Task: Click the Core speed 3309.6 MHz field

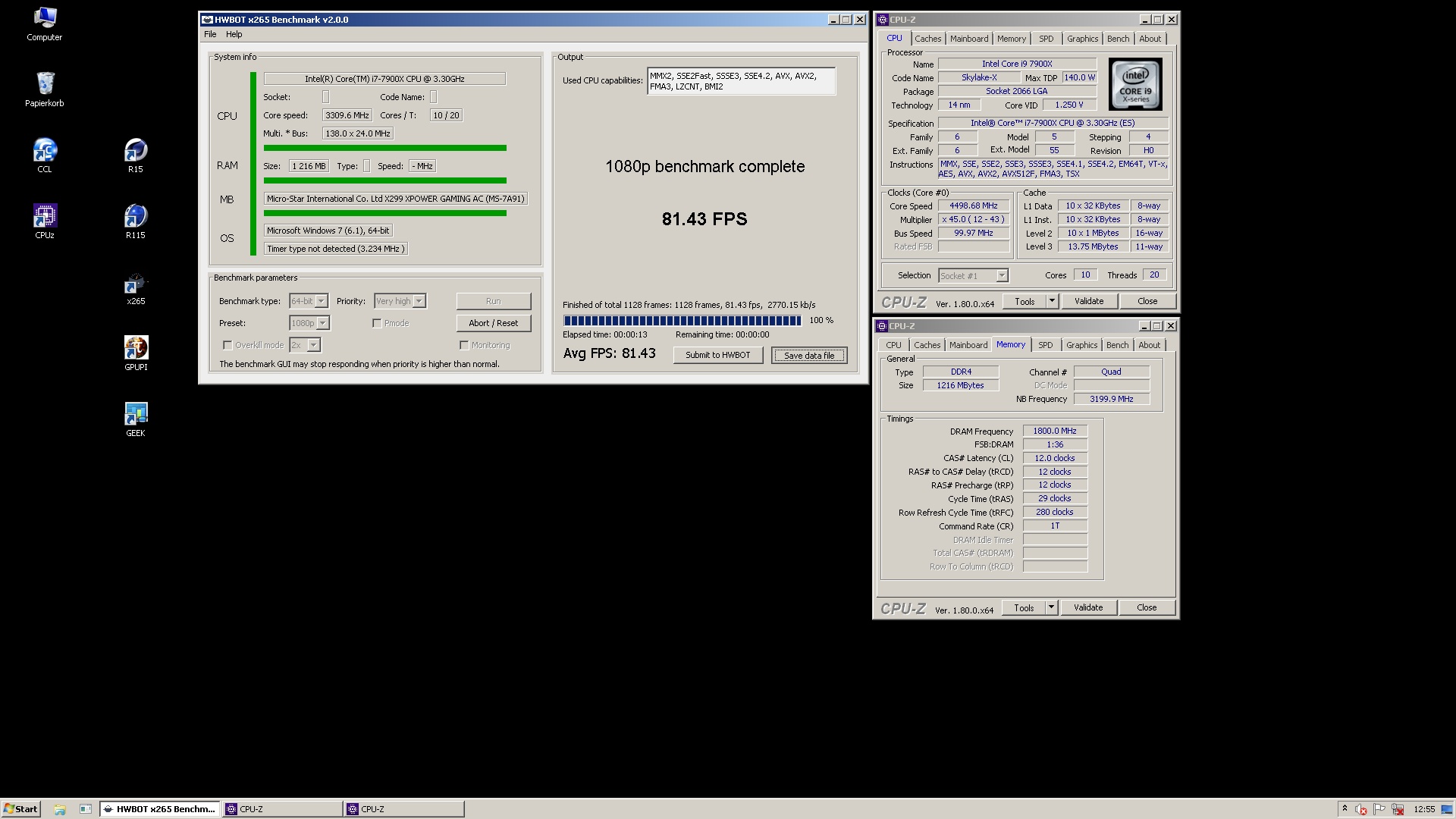Action: [347, 115]
